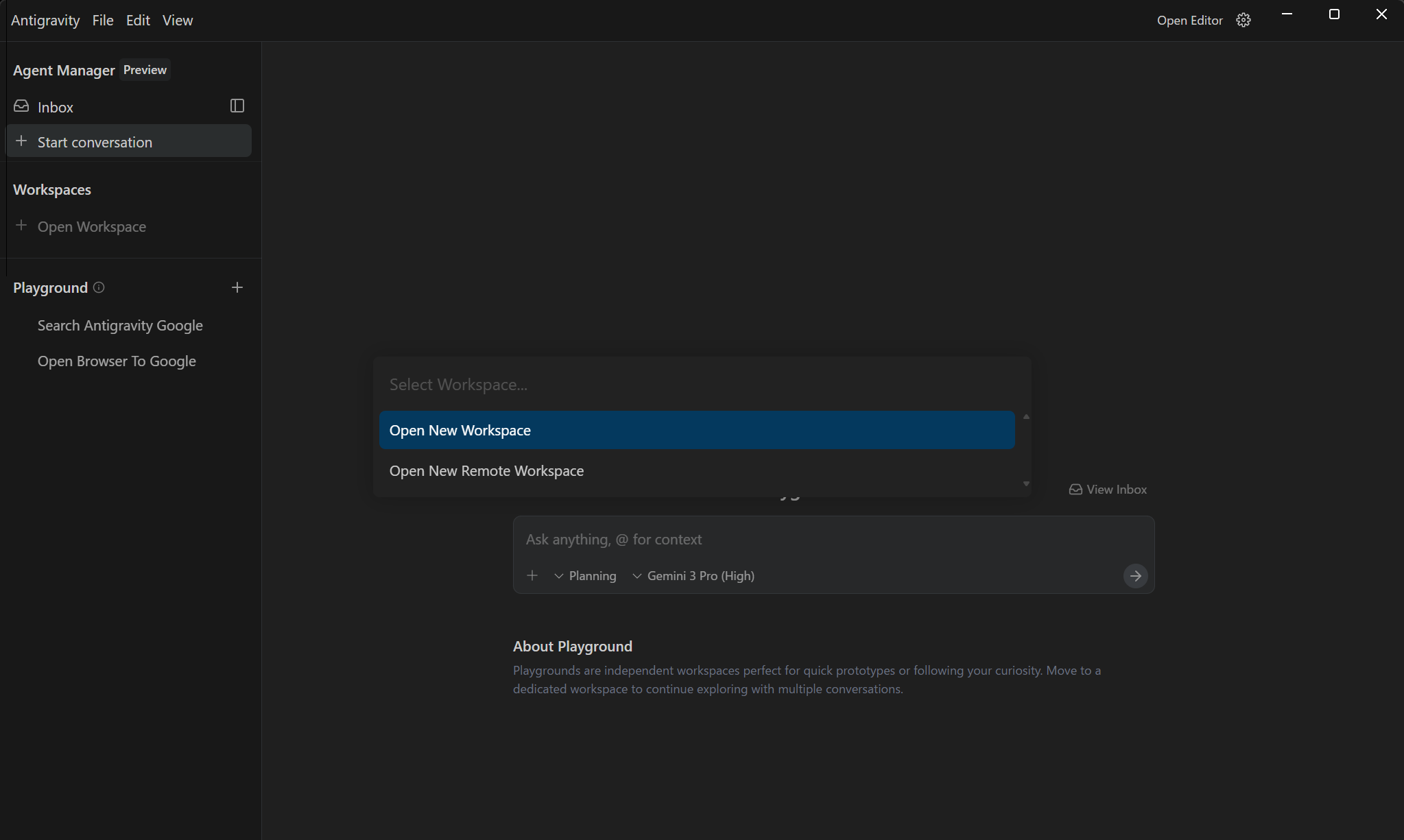Open the Gemini 3 Pro model dropdown

(x=693, y=576)
